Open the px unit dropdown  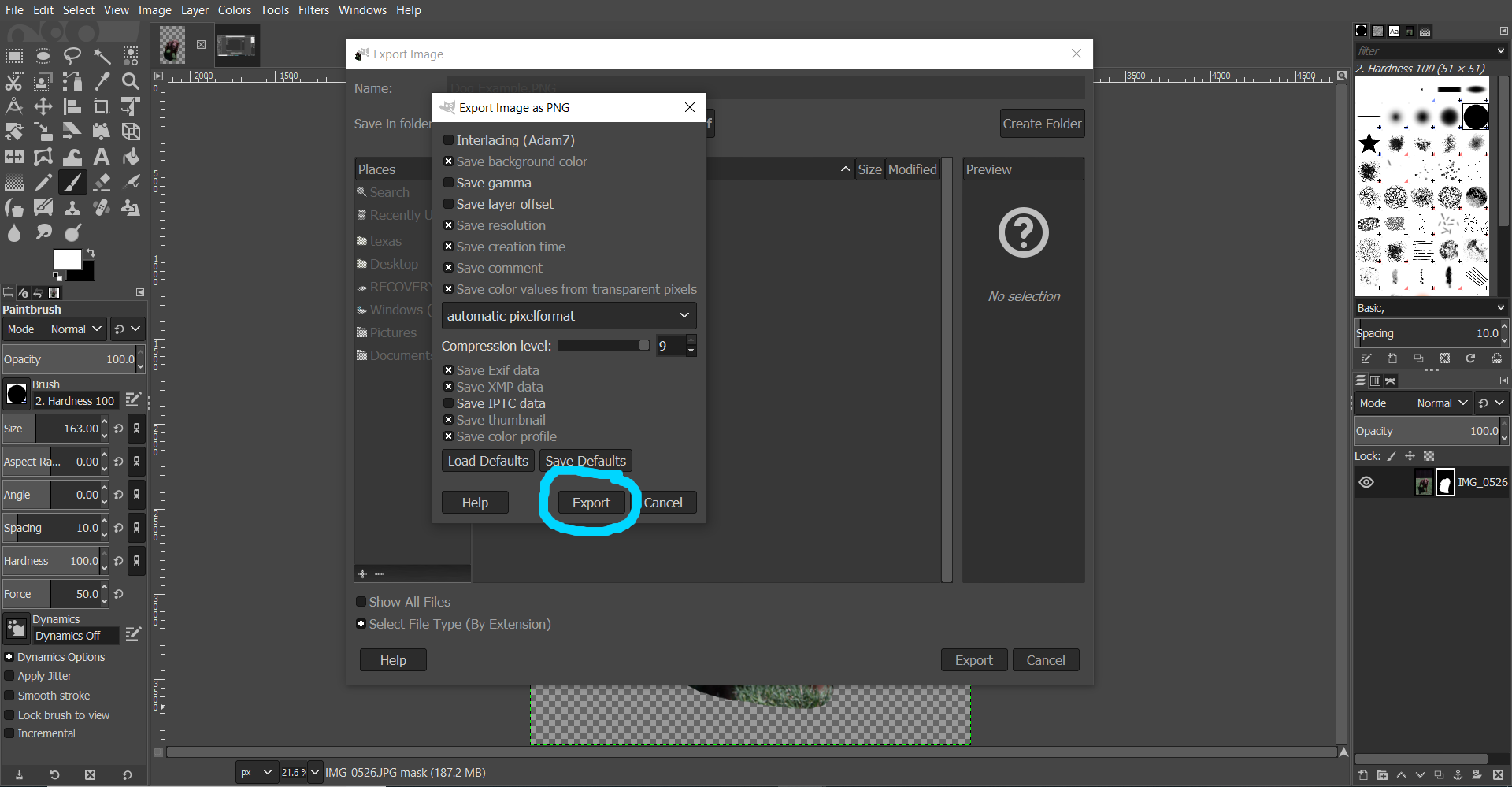tap(257, 773)
